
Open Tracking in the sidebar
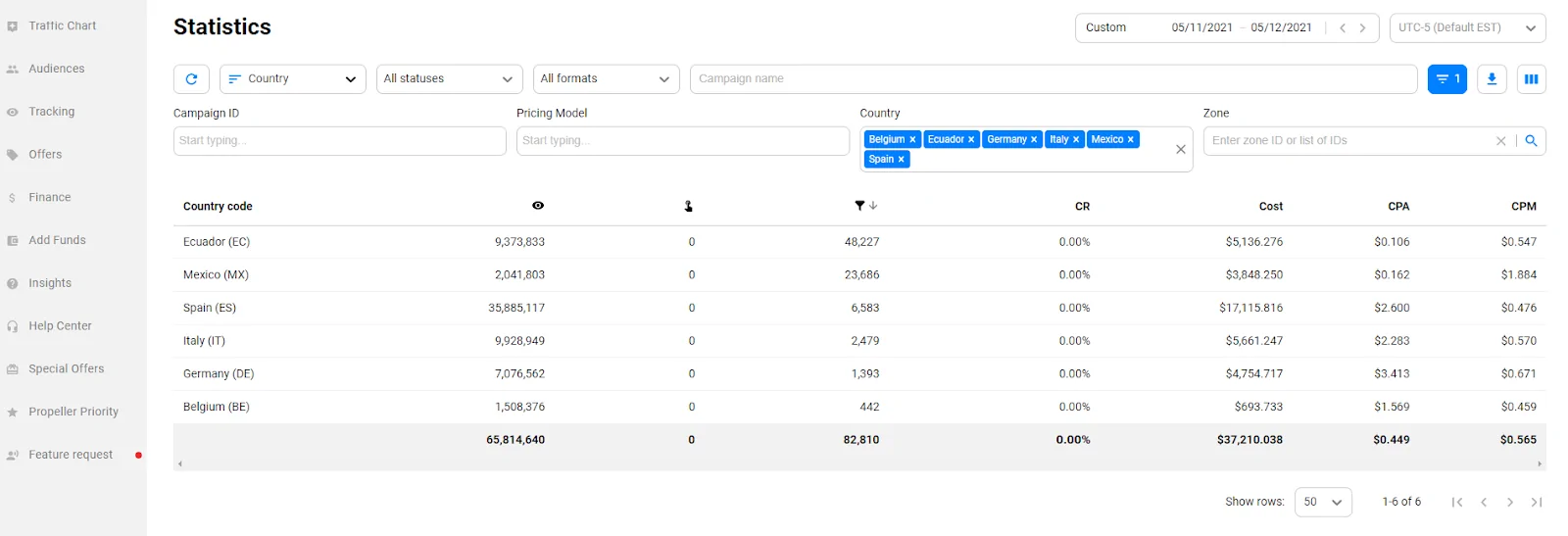pos(52,112)
